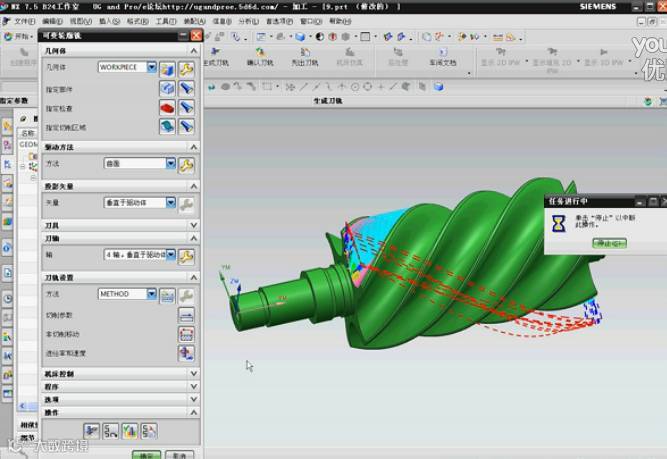Image resolution: width=667 pixels, height=459 pixels.
Task: Open the 格式(R) menu
Action: [x=137, y=21]
